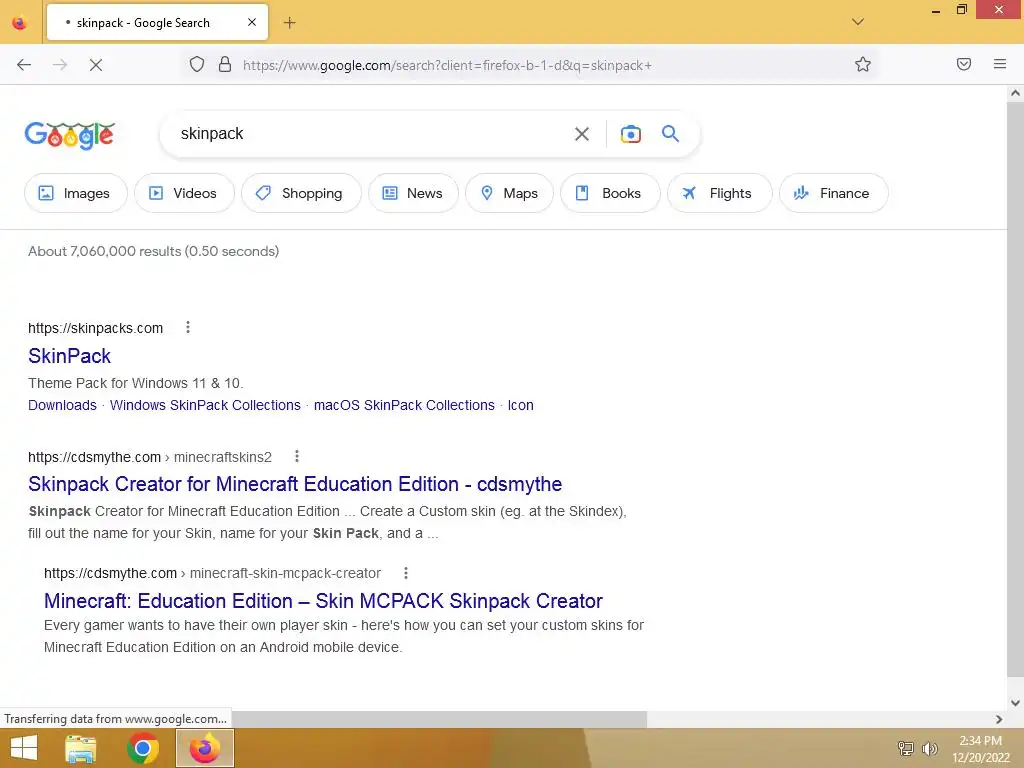
Task: Open the Windows Start button
Action: 24,748
